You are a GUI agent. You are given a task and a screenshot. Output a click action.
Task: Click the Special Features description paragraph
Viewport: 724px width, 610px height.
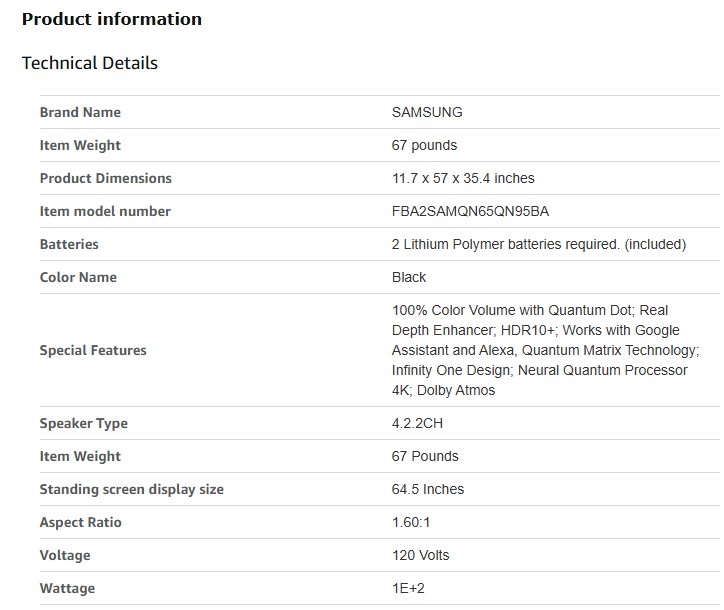pos(545,350)
